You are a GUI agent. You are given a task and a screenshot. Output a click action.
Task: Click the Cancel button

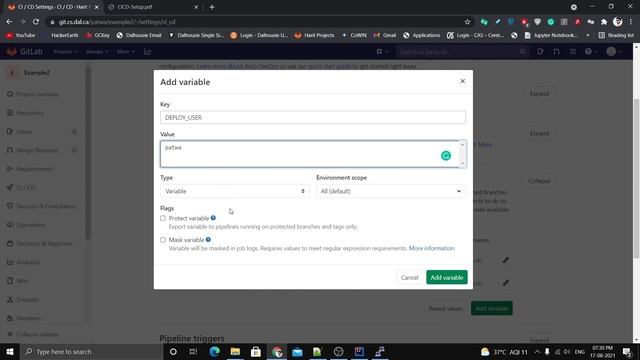(409, 278)
